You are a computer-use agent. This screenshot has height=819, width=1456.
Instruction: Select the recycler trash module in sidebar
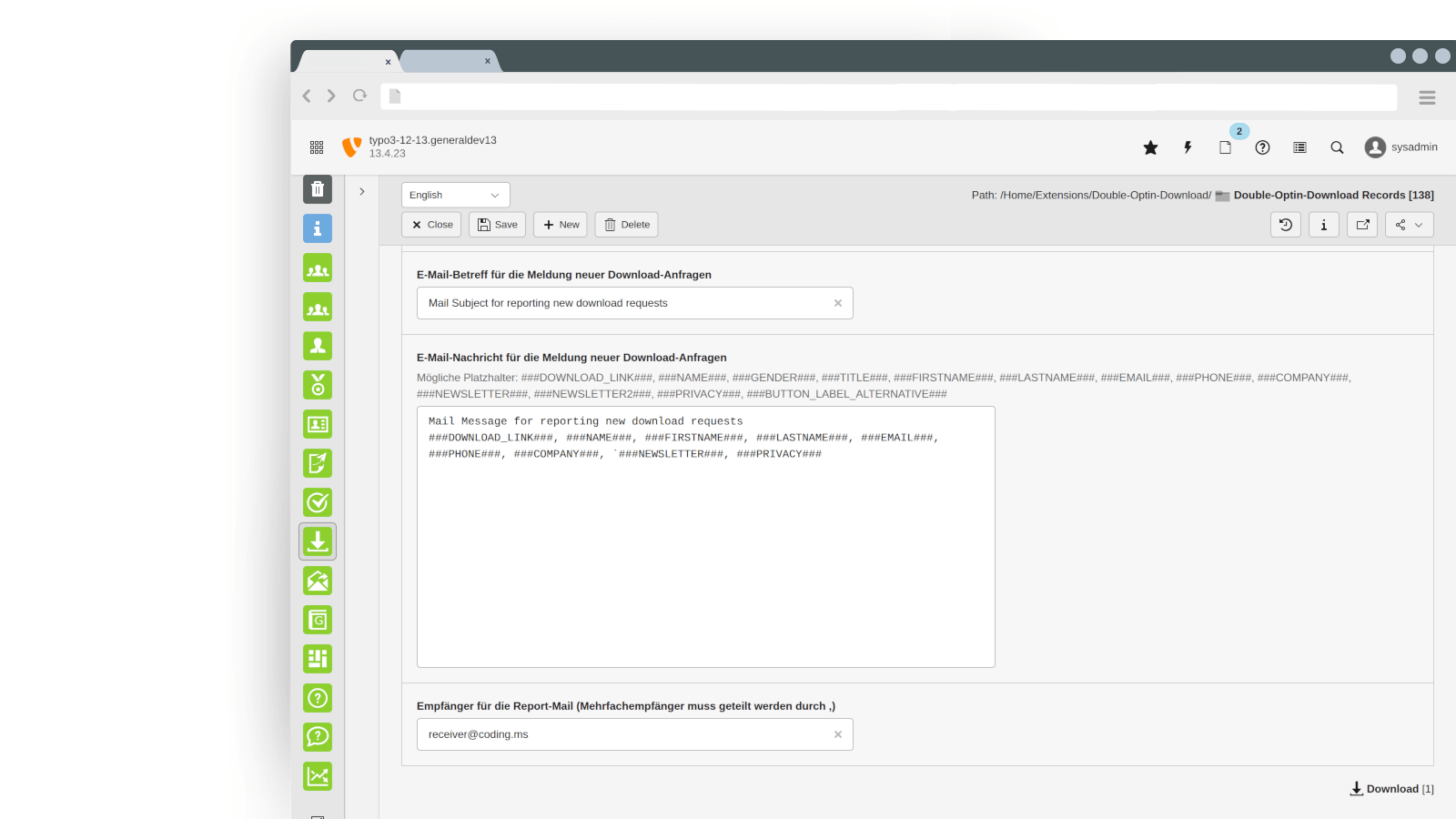pyautogui.click(x=318, y=189)
